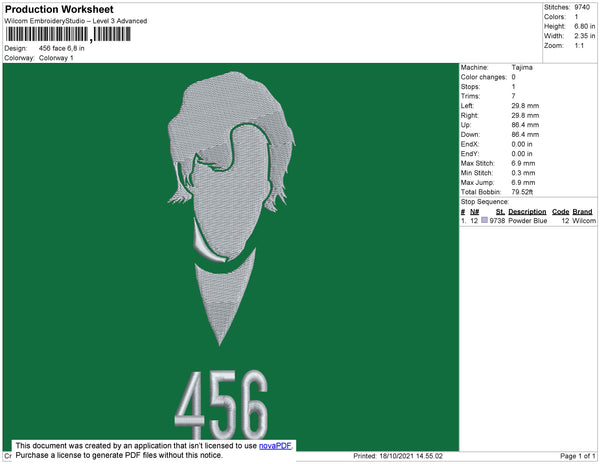Select the Machine value Tajima
The width and height of the screenshot is (600, 464).
[522, 67]
